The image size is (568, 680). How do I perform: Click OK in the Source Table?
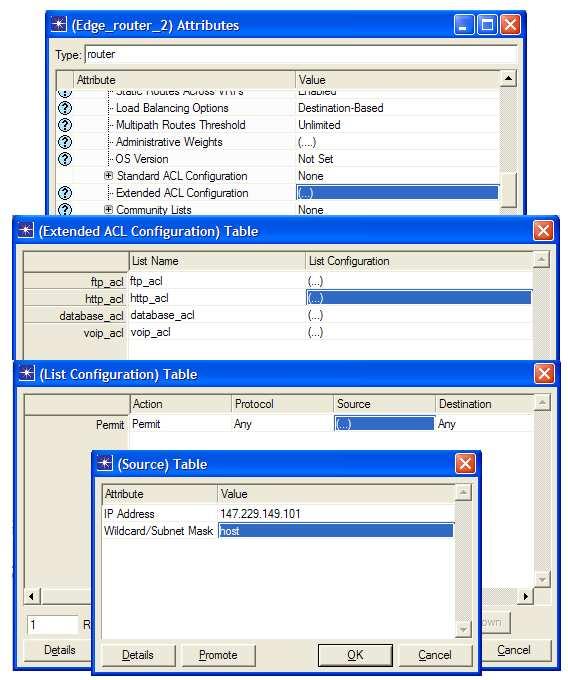355,655
